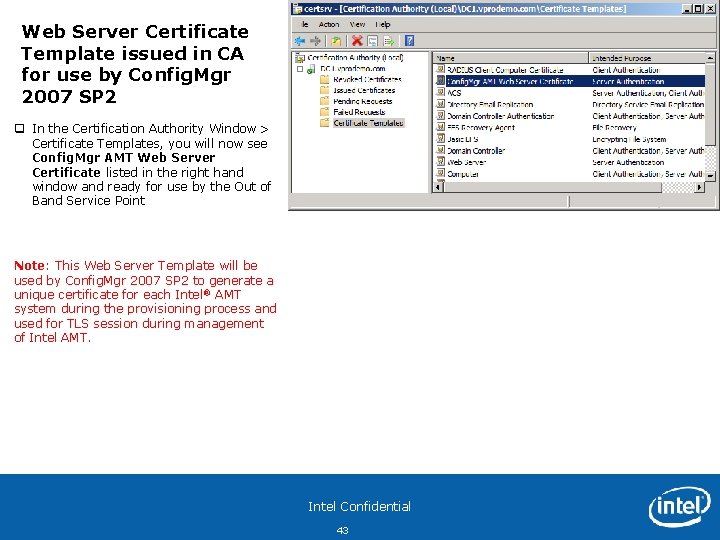Click the Directory Email Replication template icon
Viewport: 720px width, 540px height.
click(x=440, y=104)
